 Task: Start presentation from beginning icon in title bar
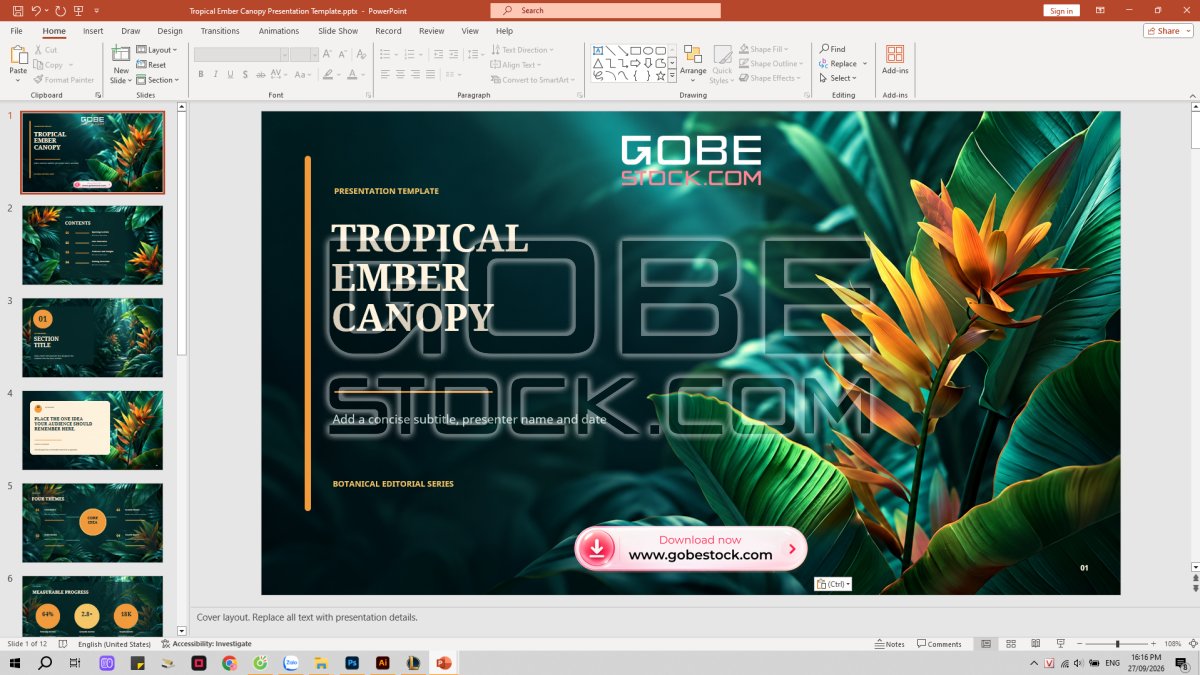[80, 10]
